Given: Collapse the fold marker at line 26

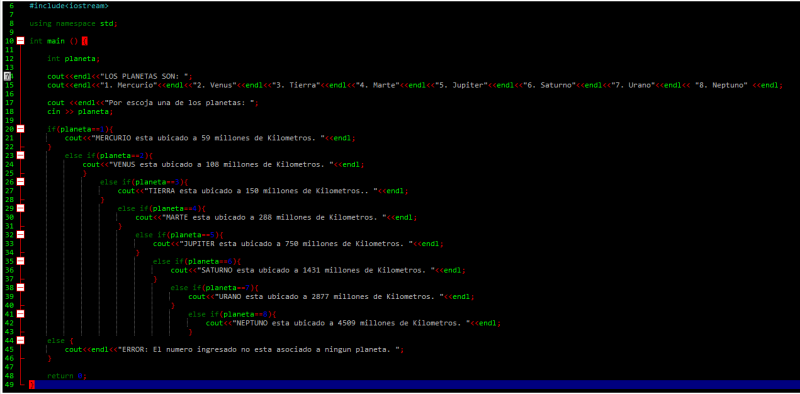Looking at the screenshot, I should coord(20,182).
